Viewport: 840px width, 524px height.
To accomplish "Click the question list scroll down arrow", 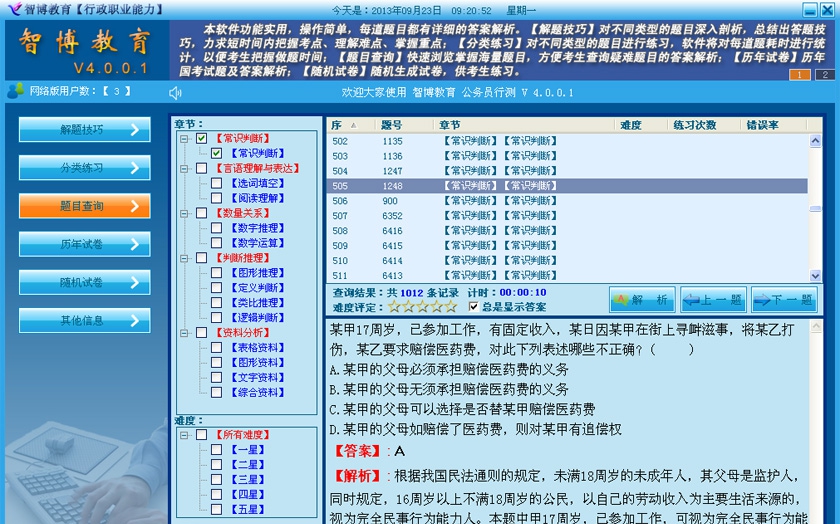I will point(815,276).
